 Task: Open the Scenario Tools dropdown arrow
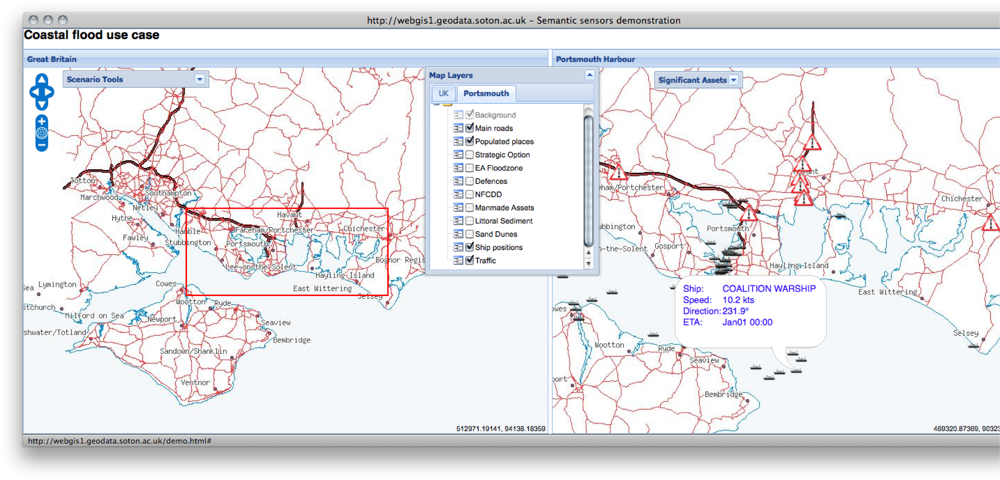tap(200, 79)
